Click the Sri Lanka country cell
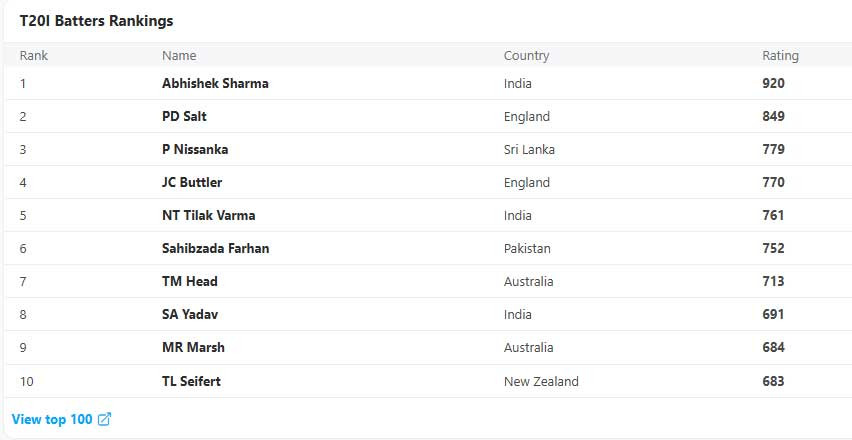Image resolution: width=852 pixels, height=440 pixels. 529,150
